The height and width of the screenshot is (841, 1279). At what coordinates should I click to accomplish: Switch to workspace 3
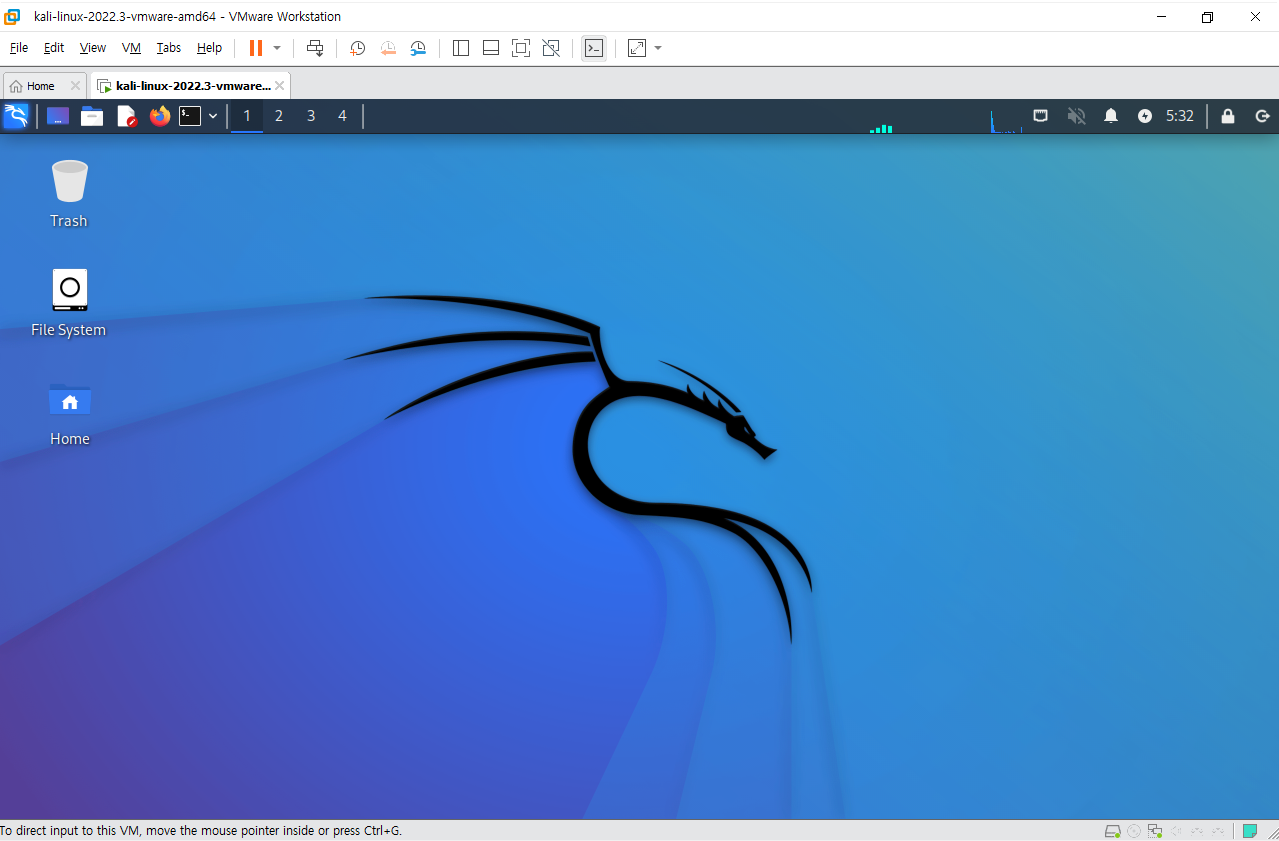coord(311,116)
